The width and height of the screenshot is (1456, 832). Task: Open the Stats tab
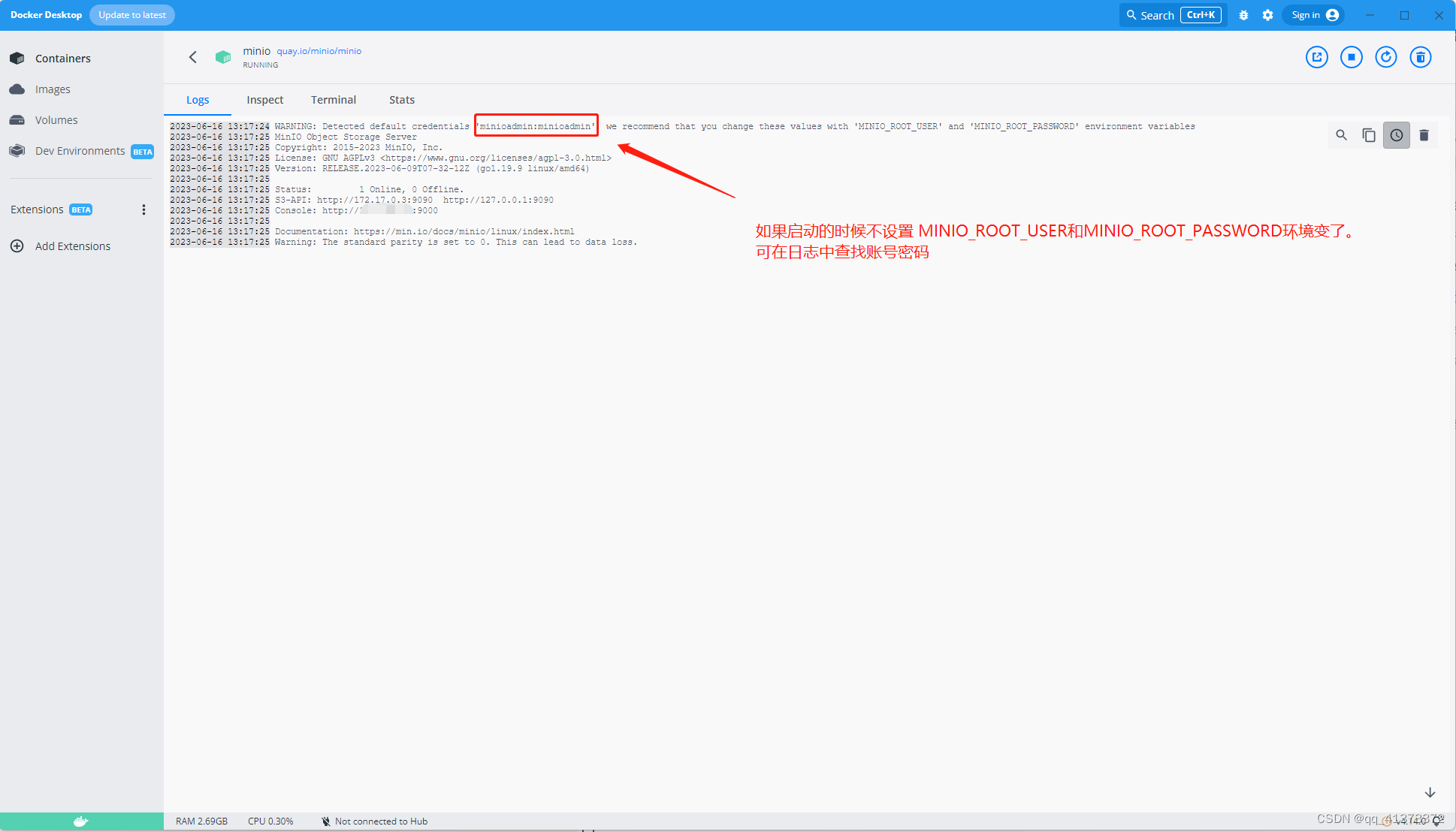(x=401, y=100)
